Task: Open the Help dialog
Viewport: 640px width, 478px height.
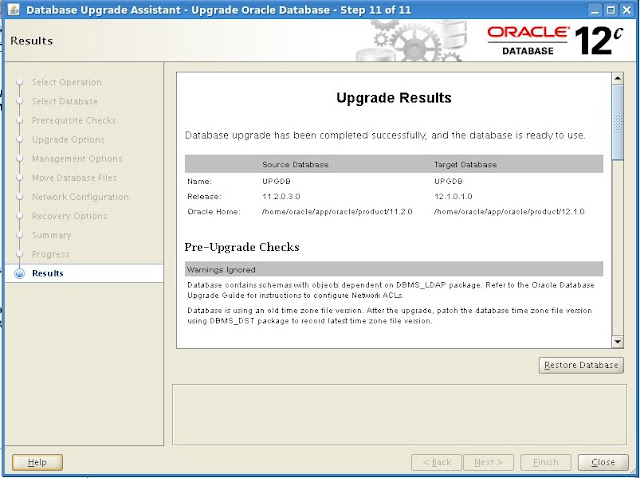Action: click(x=37, y=462)
